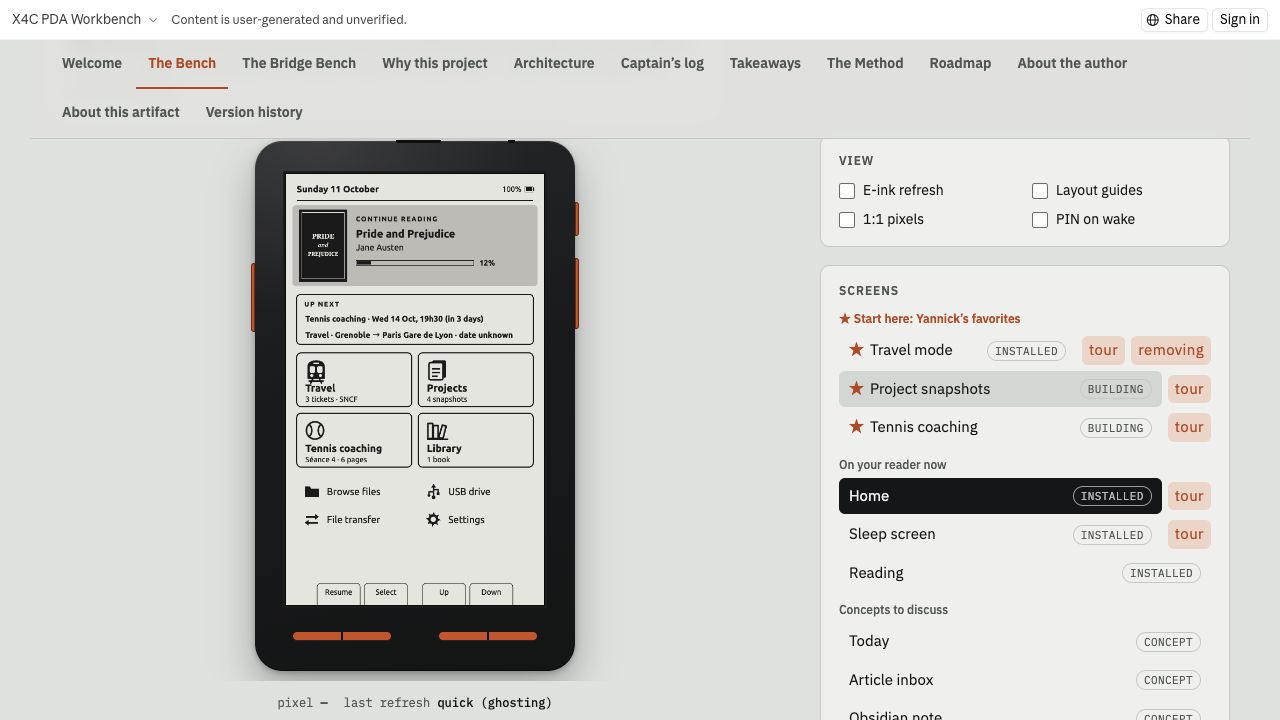Open the Travel train icon tile

click(x=316, y=371)
